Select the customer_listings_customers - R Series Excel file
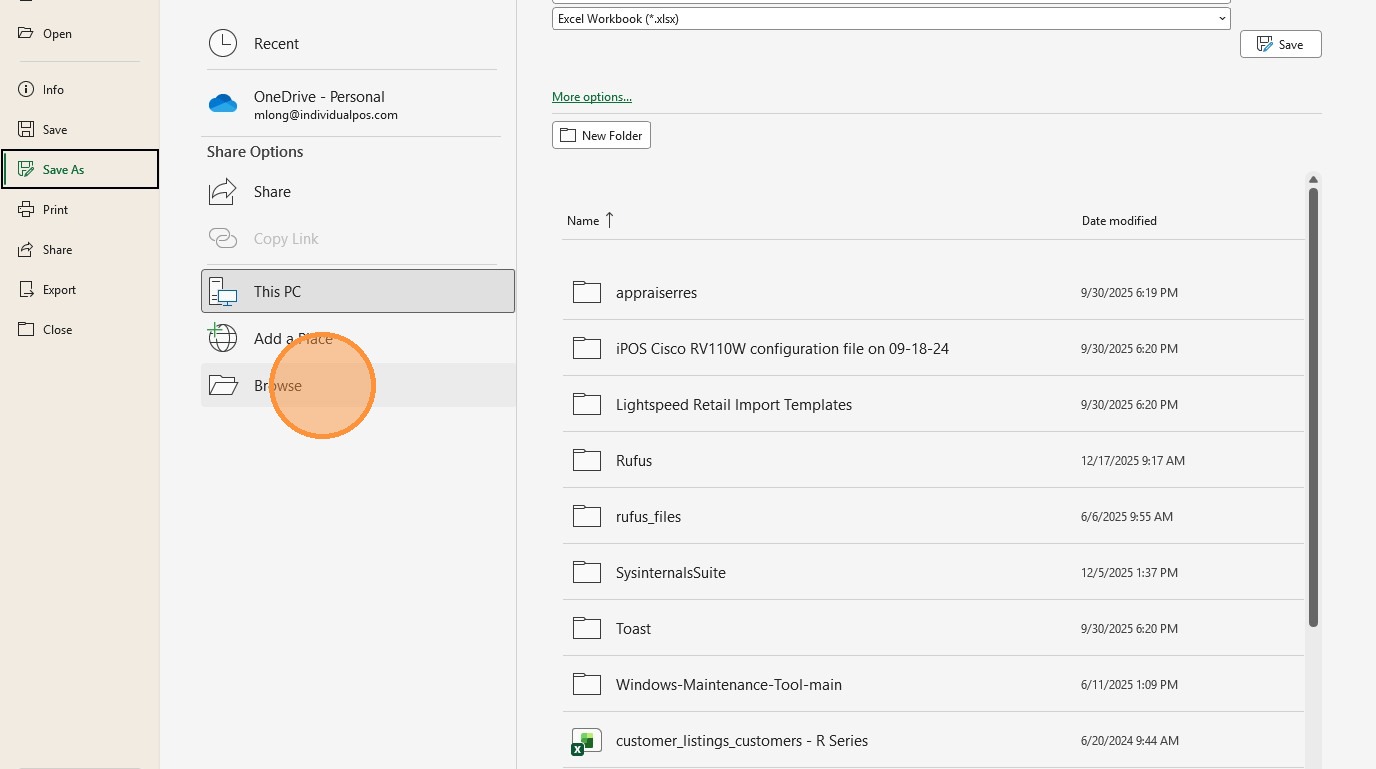The width and height of the screenshot is (1376, 769). pyautogui.click(x=933, y=740)
